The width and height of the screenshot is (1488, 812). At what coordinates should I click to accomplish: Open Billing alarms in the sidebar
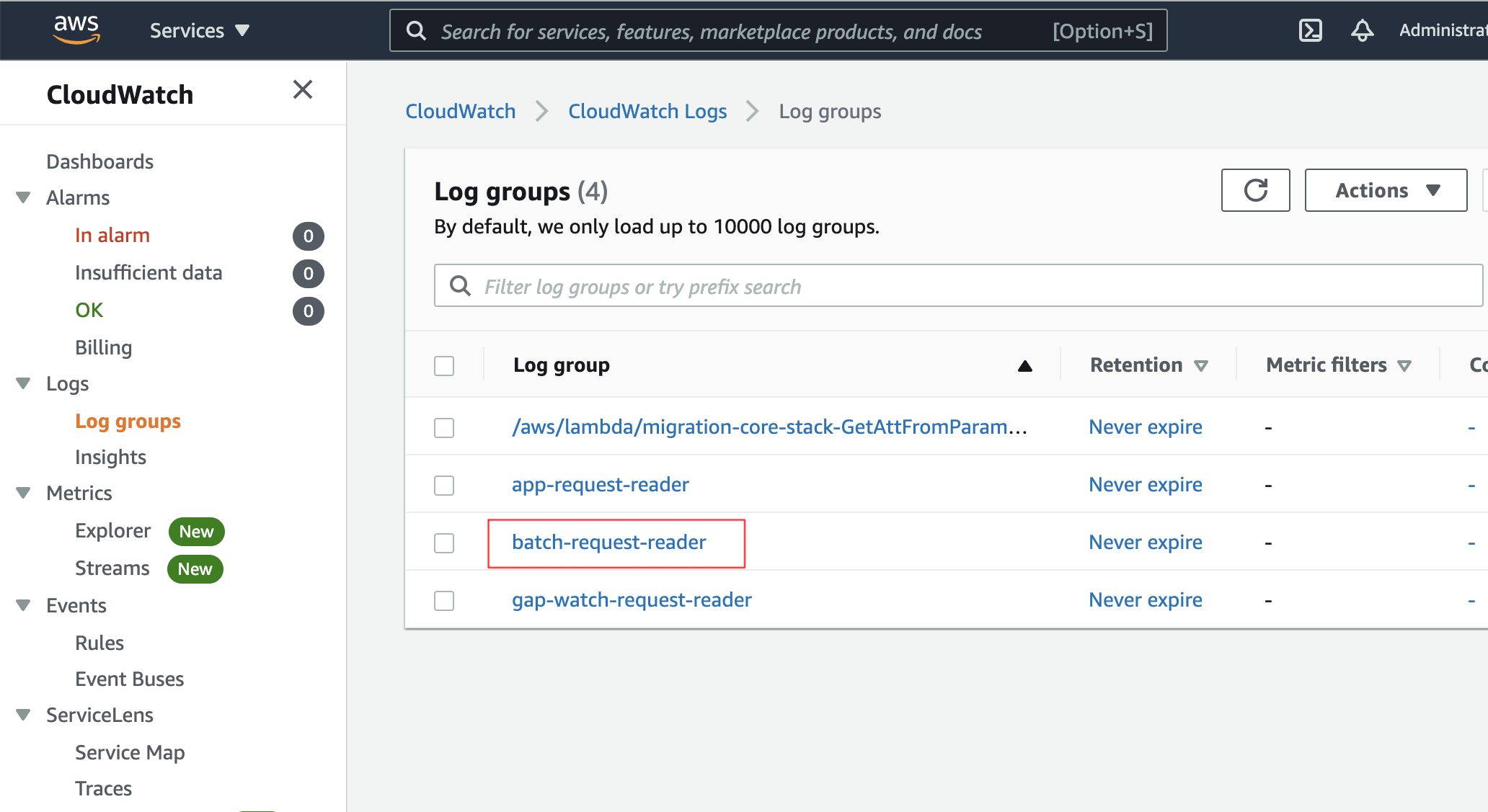[103, 347]
